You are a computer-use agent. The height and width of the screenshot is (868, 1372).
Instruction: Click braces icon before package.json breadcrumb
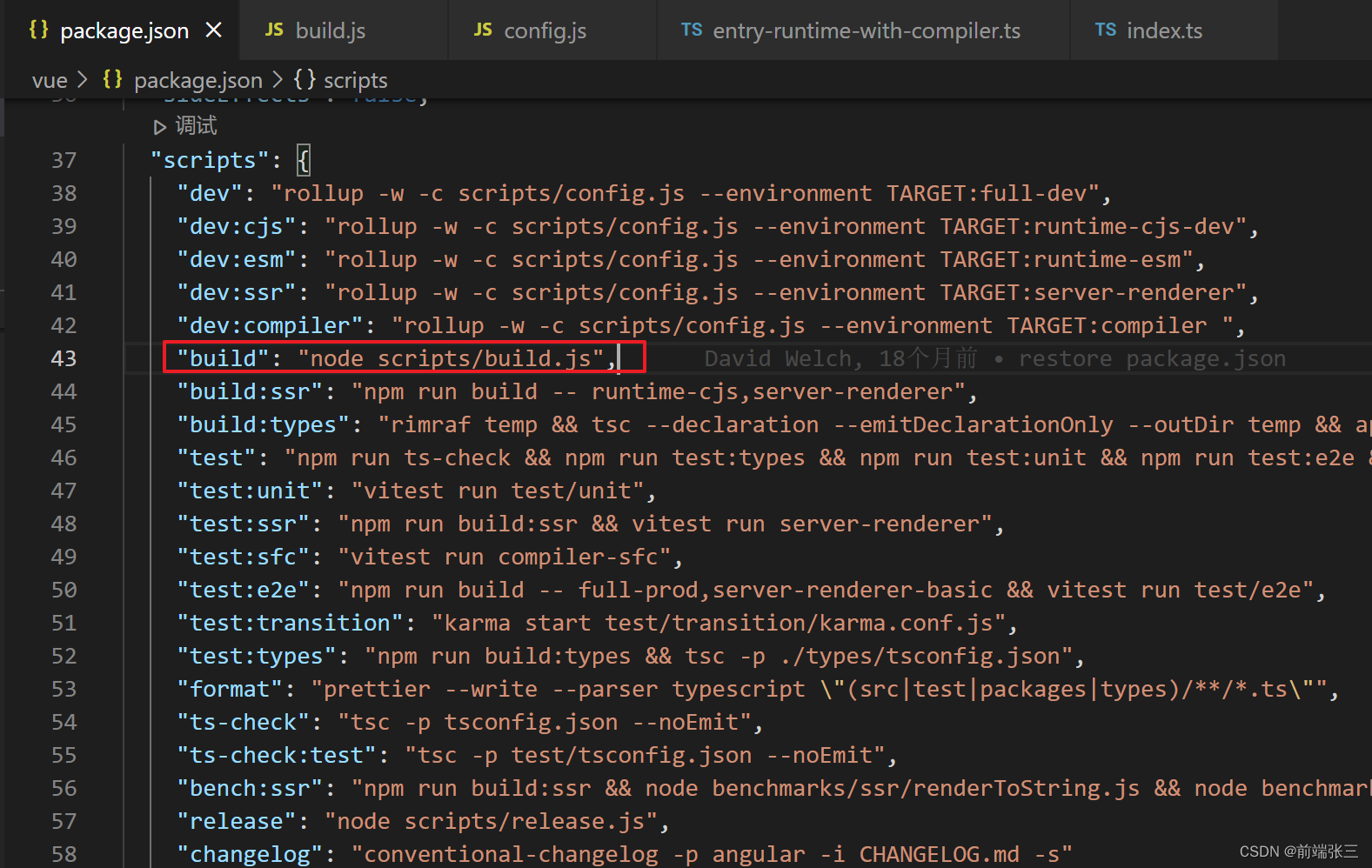112,79
